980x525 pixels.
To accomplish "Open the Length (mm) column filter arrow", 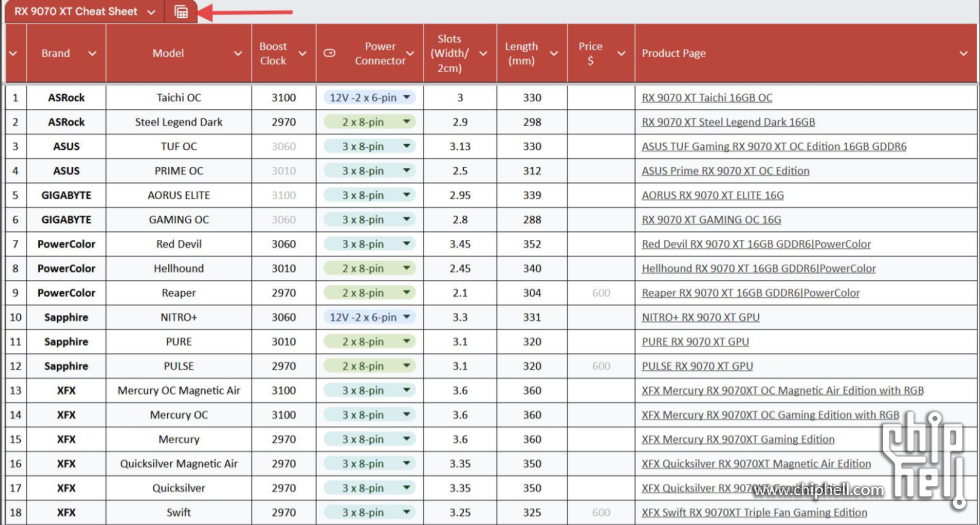I will point(554,54).
